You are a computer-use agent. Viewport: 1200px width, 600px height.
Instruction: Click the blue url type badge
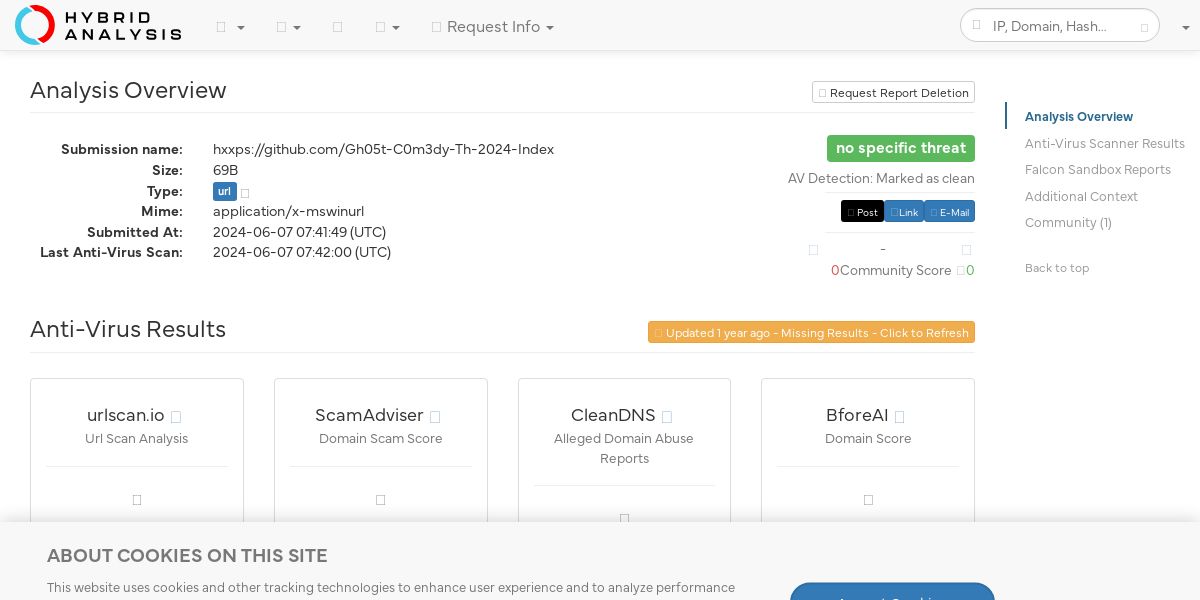[224, 192]
